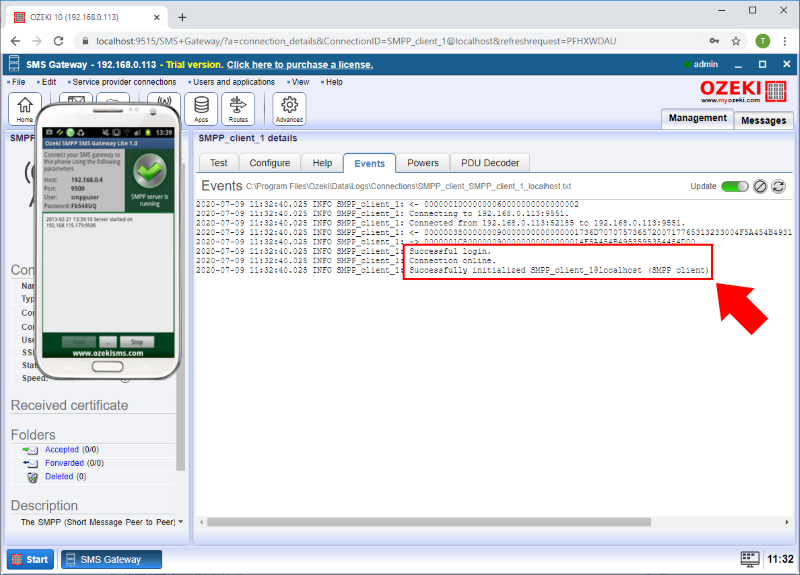Expand the Description text dropdown arrow
800x575 pixels.
click(x=181, y=521)
